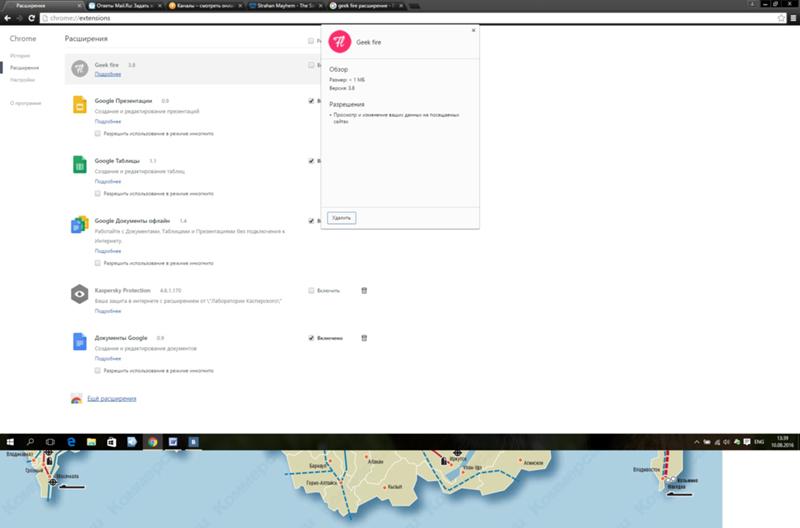
Task: Uncheck enabled for Google Таблицы
Action: click(311, 161)
